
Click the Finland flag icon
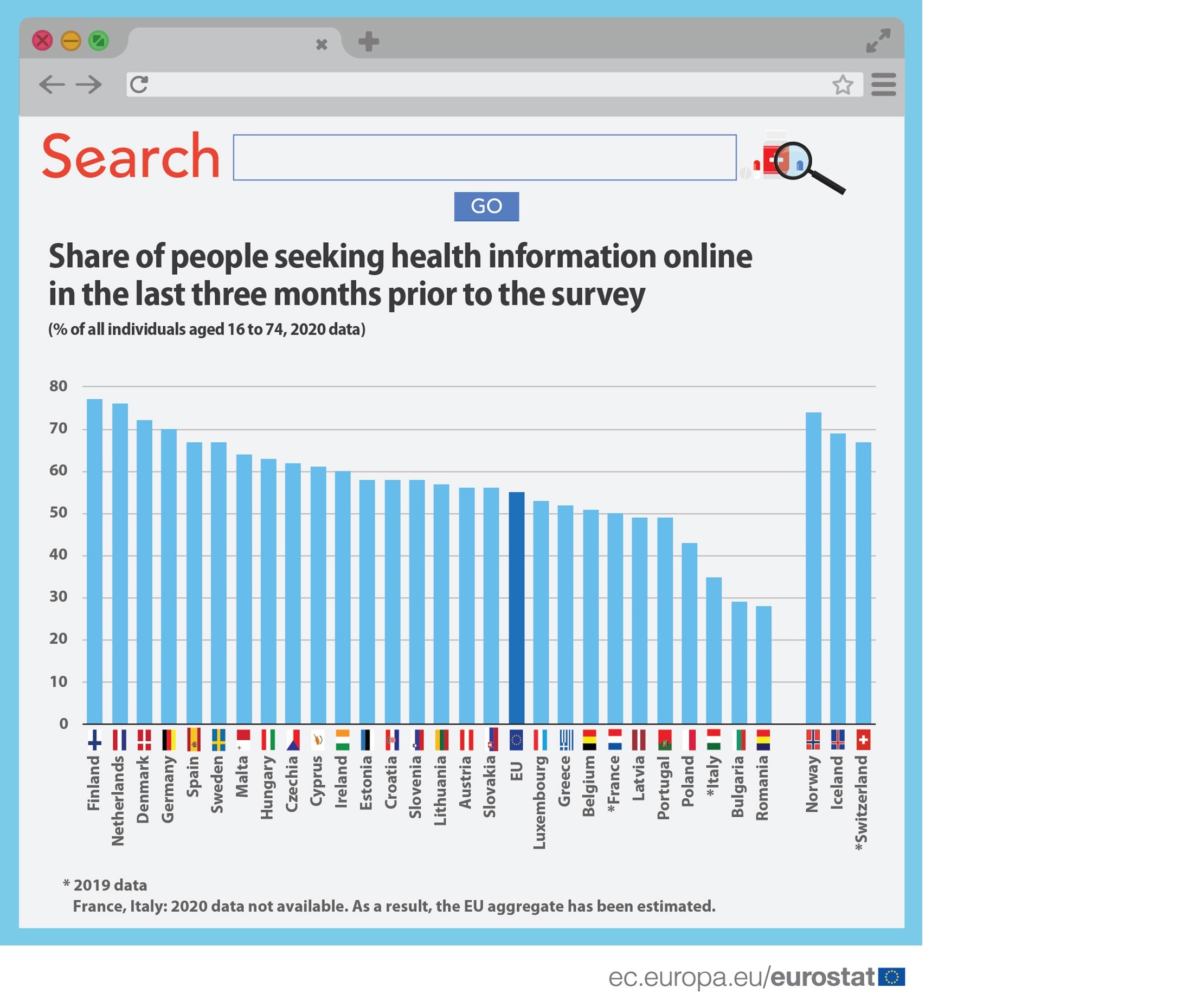pos(94,740)
